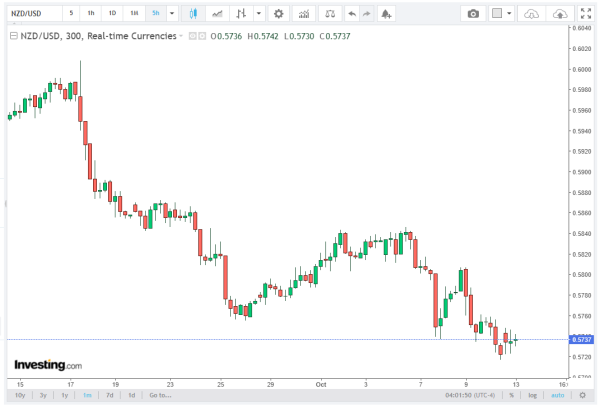Click the compare symbols scale icon
Image resolution: width=600 pixels, height=408 pixels.
tap(329, 14)
